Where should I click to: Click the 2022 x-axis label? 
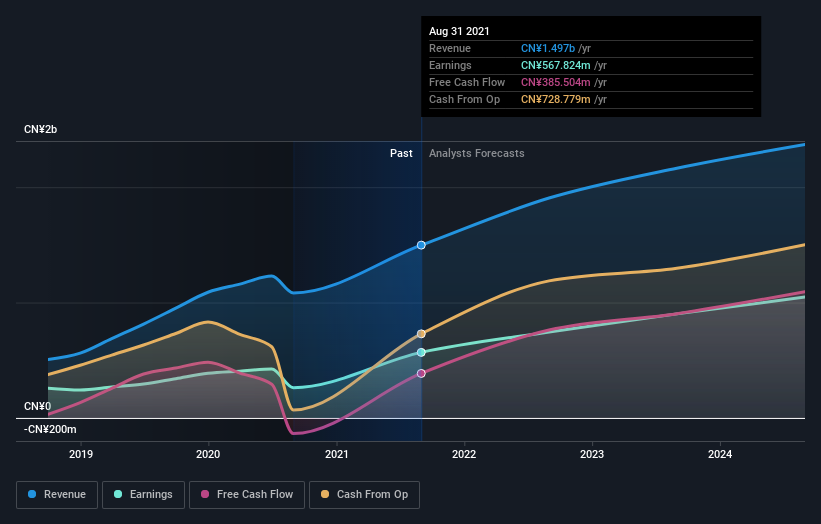464,454
